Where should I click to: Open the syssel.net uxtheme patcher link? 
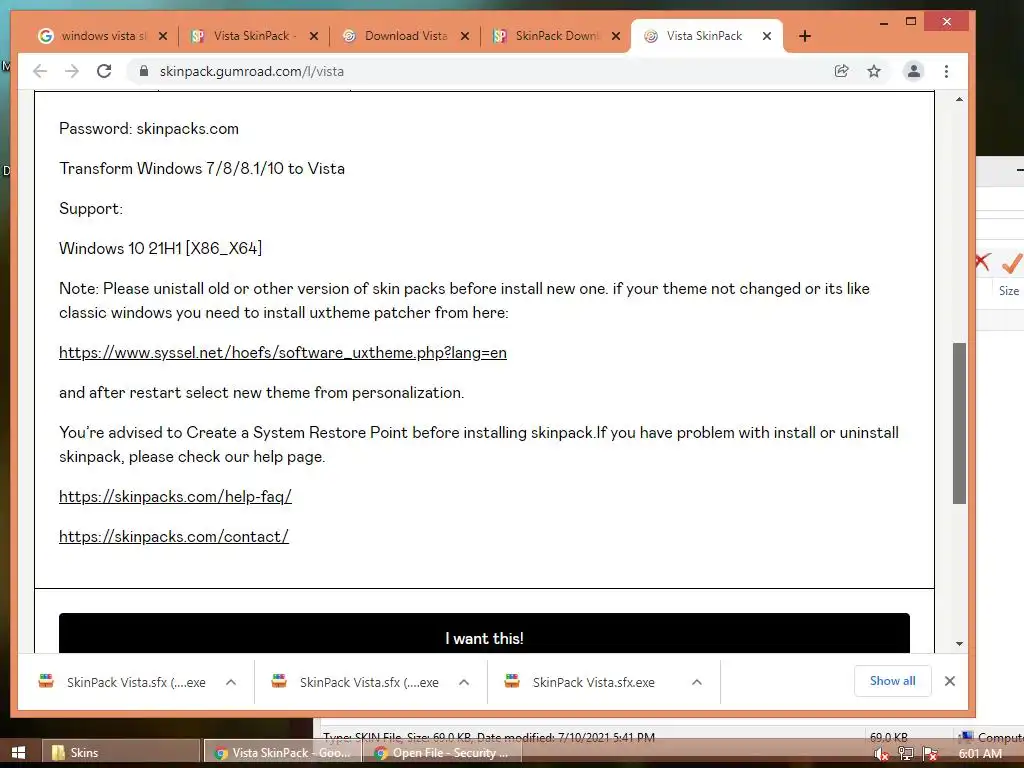283,353
